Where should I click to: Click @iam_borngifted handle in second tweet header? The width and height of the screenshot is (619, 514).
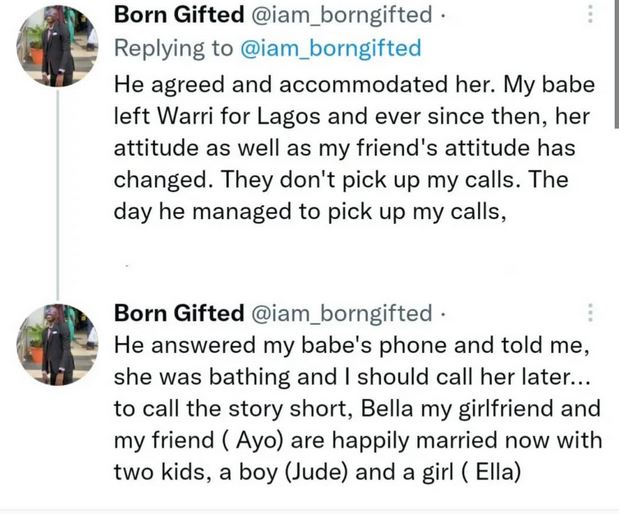[x=340, y=313]
